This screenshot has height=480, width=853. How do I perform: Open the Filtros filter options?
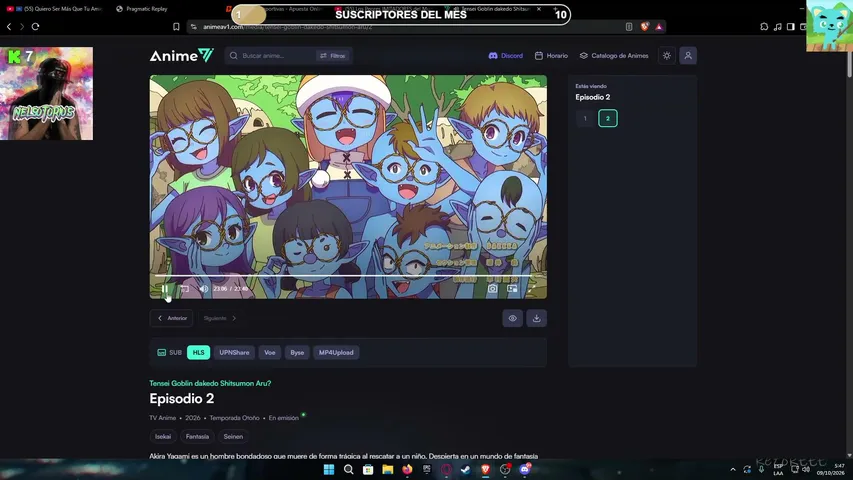332,56
